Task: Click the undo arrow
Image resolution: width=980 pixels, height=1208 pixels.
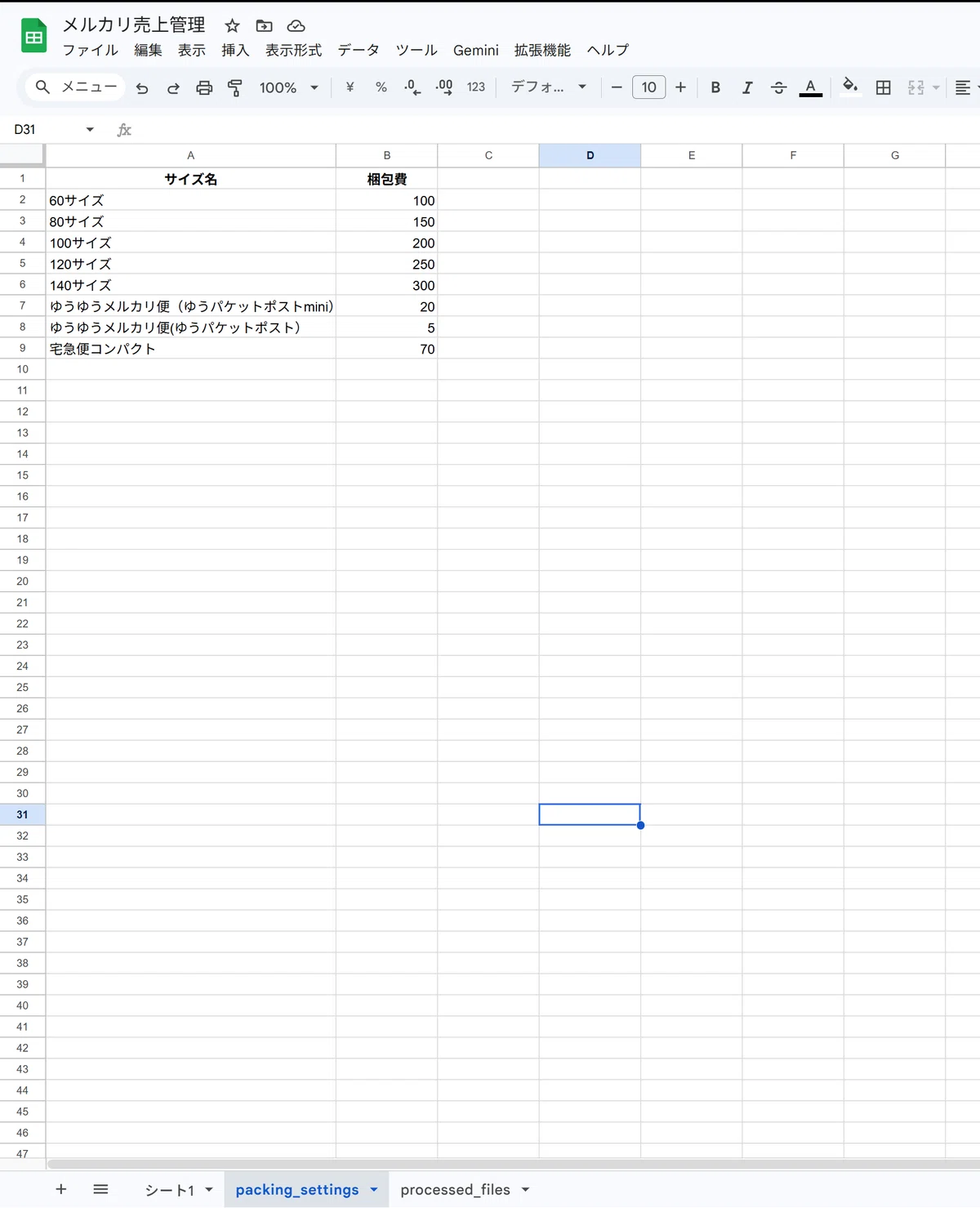Action: point(142,87)
